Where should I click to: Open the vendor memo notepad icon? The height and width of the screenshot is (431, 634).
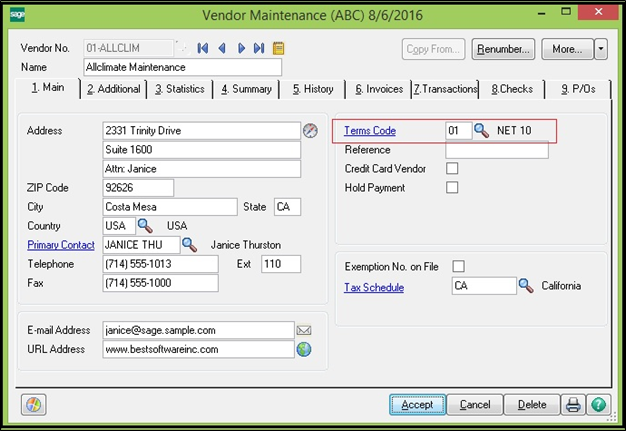pyautogui.click(x=278, y=49)
